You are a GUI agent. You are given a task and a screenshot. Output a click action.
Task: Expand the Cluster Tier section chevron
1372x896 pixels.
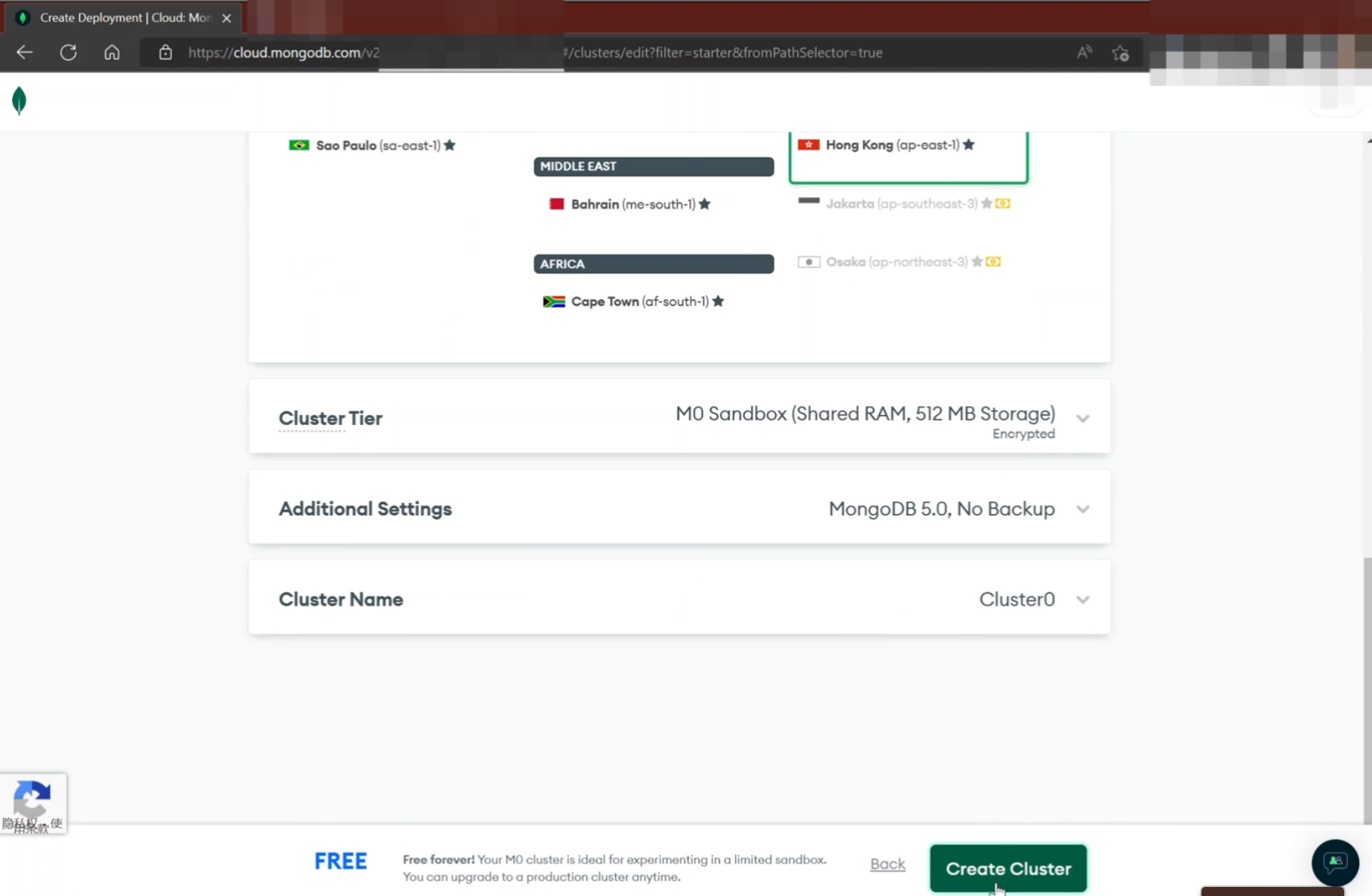pos(1083,418)
